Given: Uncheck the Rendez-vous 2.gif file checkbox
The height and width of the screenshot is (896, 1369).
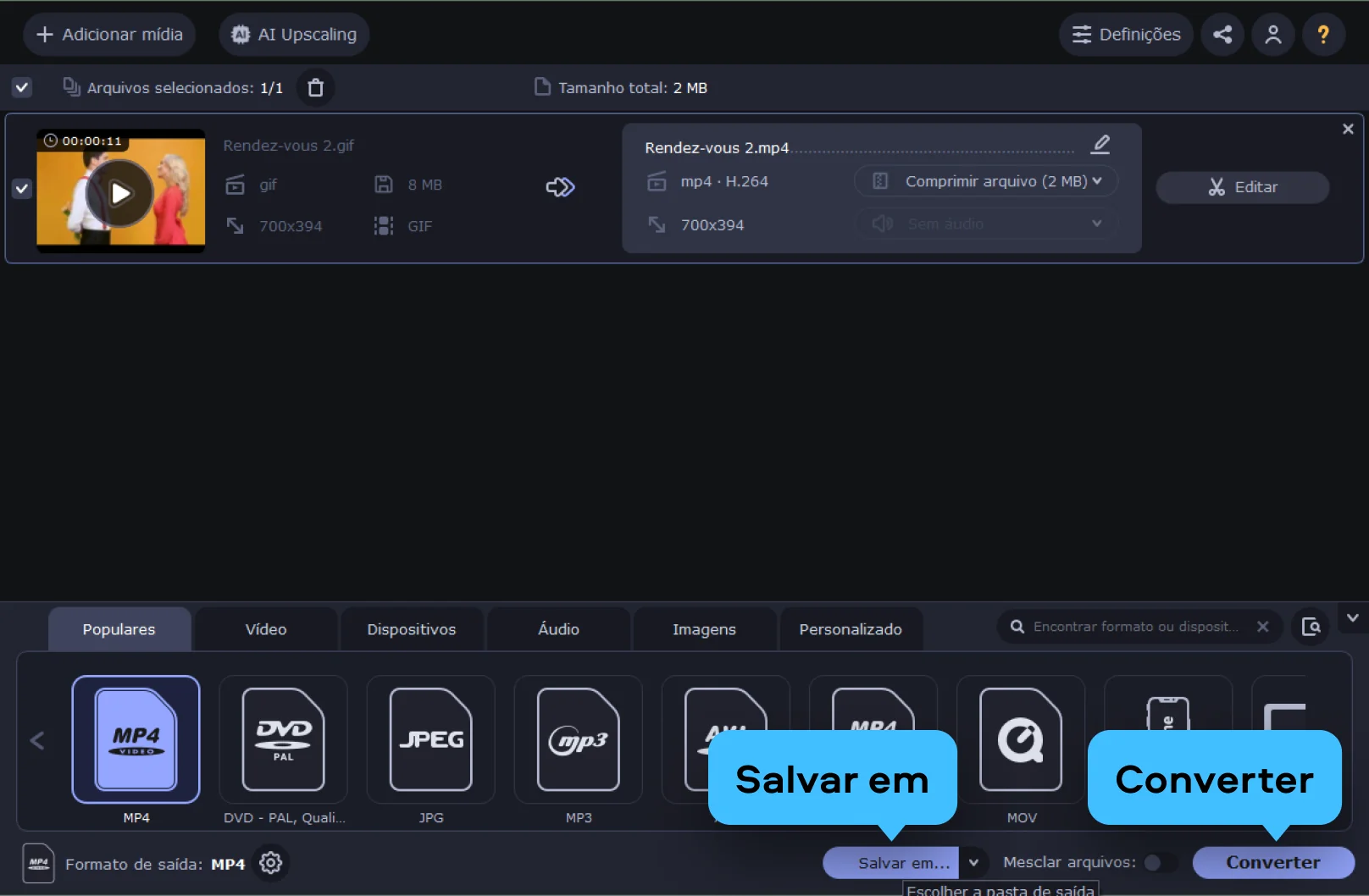Looking at the screenshot, I should (22, 189).
